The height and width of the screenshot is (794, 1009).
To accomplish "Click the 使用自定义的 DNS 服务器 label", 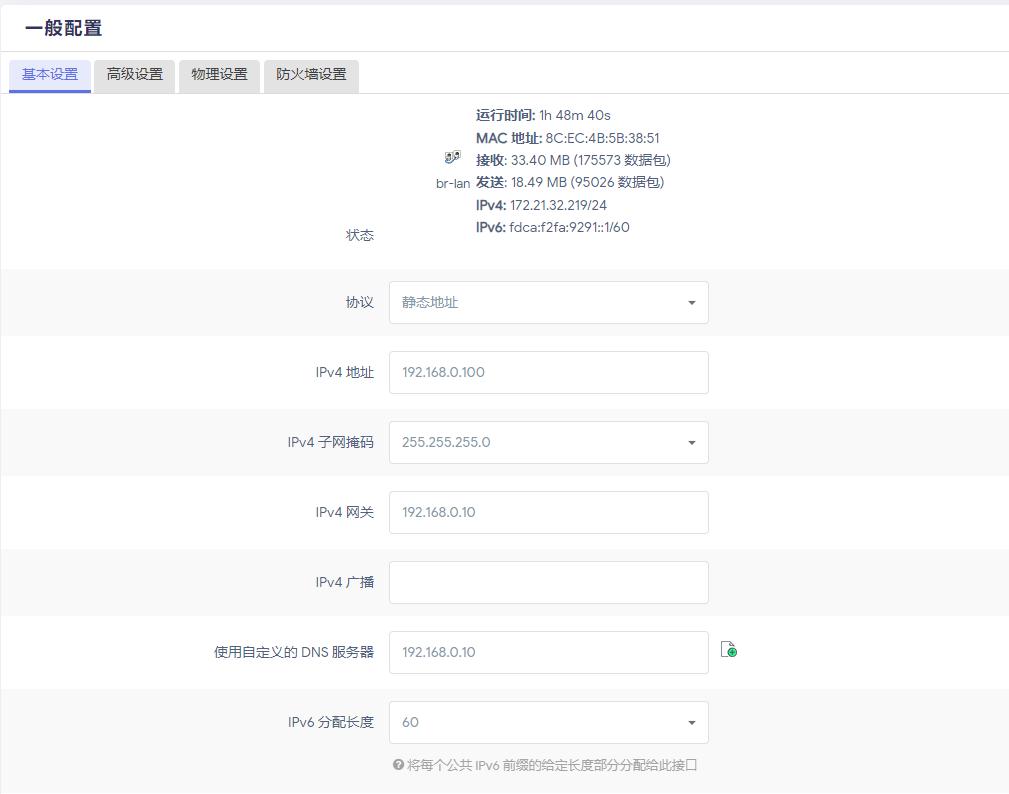I will 294,652.
